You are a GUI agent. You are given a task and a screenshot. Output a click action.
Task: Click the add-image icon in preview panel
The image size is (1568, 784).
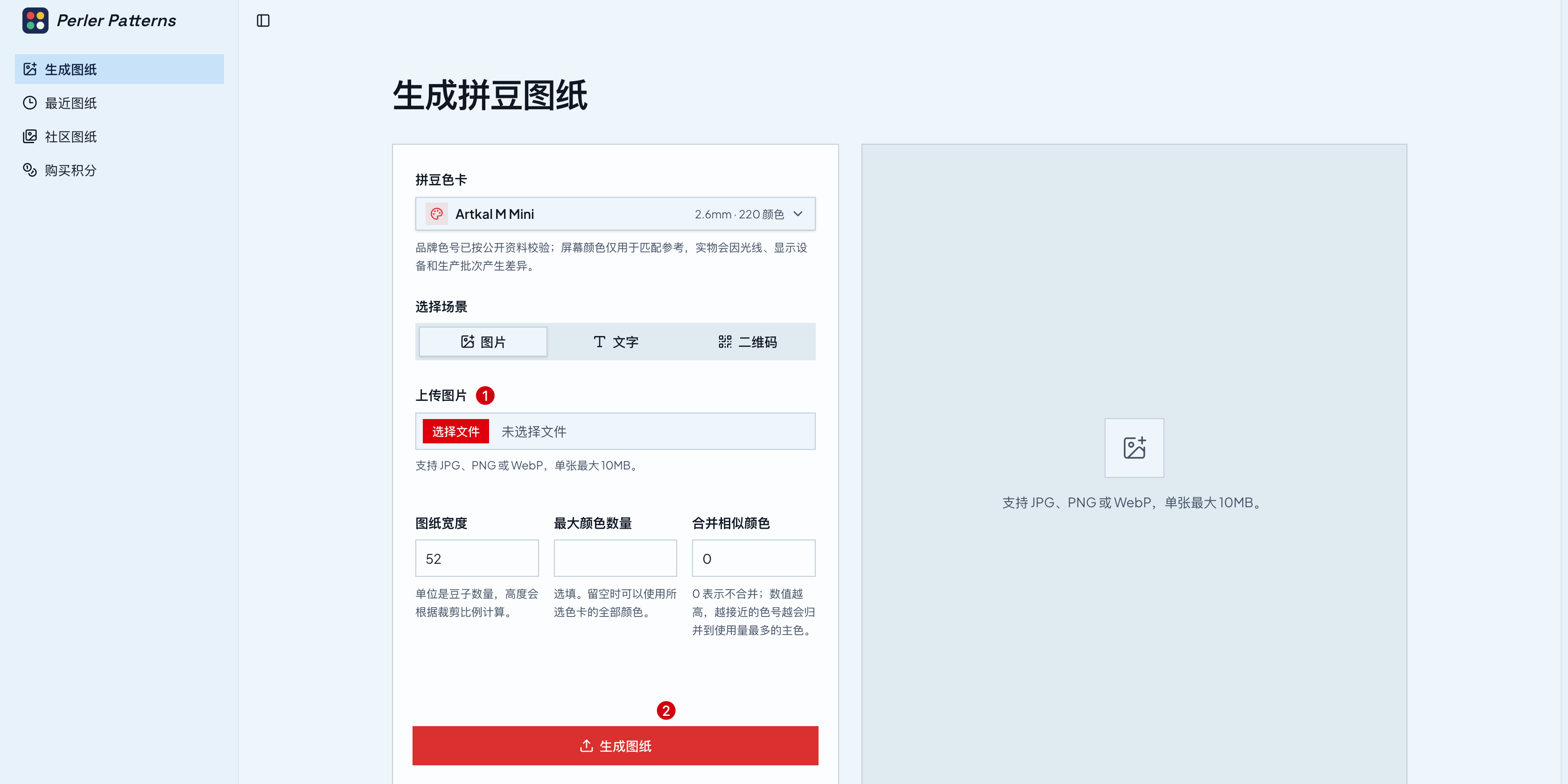tap(1134, 448)
